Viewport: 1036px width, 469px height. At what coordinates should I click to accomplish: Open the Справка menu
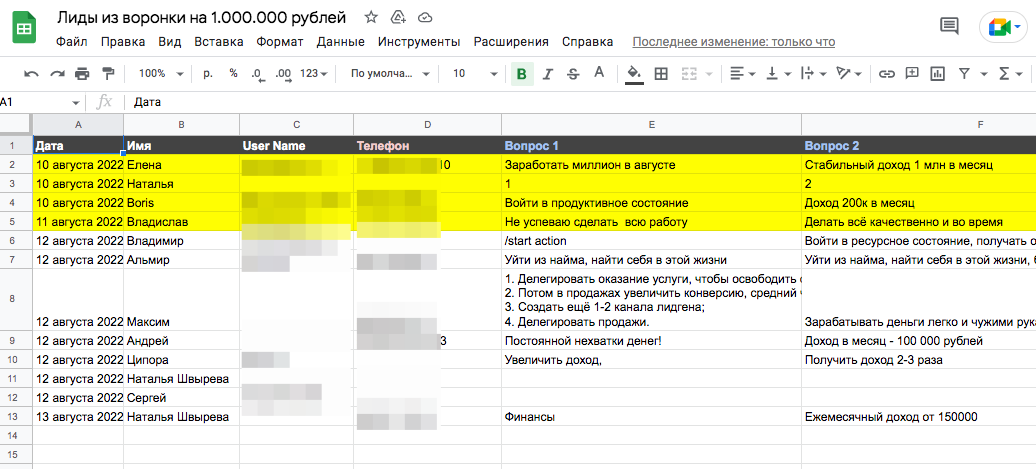[587, 42]
